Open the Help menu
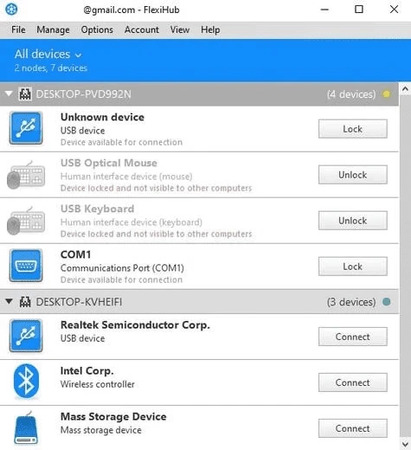 [210, 30]
